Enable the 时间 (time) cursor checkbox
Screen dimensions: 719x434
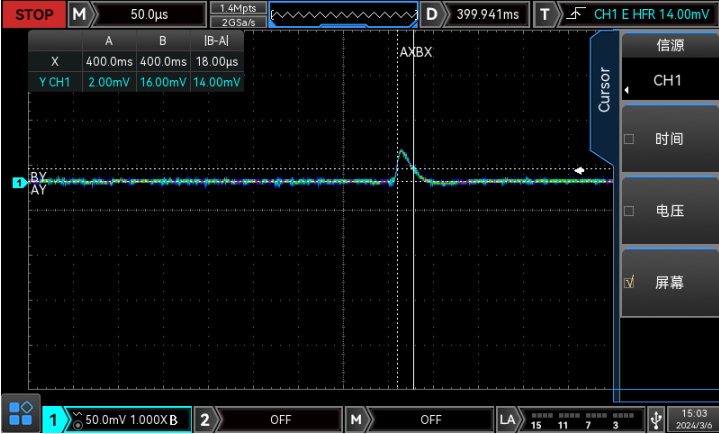point(629,139)
